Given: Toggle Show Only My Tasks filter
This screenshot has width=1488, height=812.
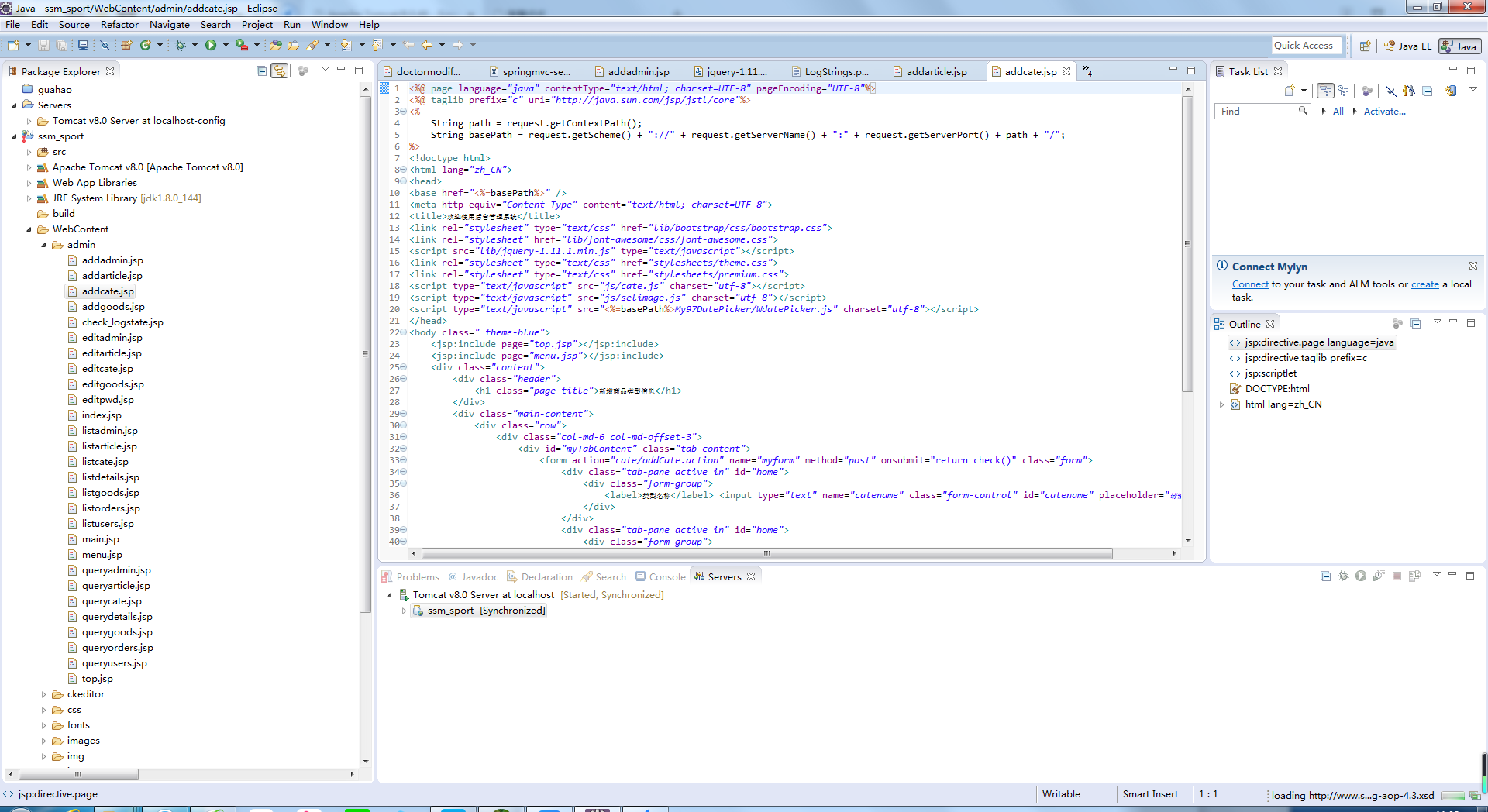Looking at the screenshot, I should [x=1409, y=91].
